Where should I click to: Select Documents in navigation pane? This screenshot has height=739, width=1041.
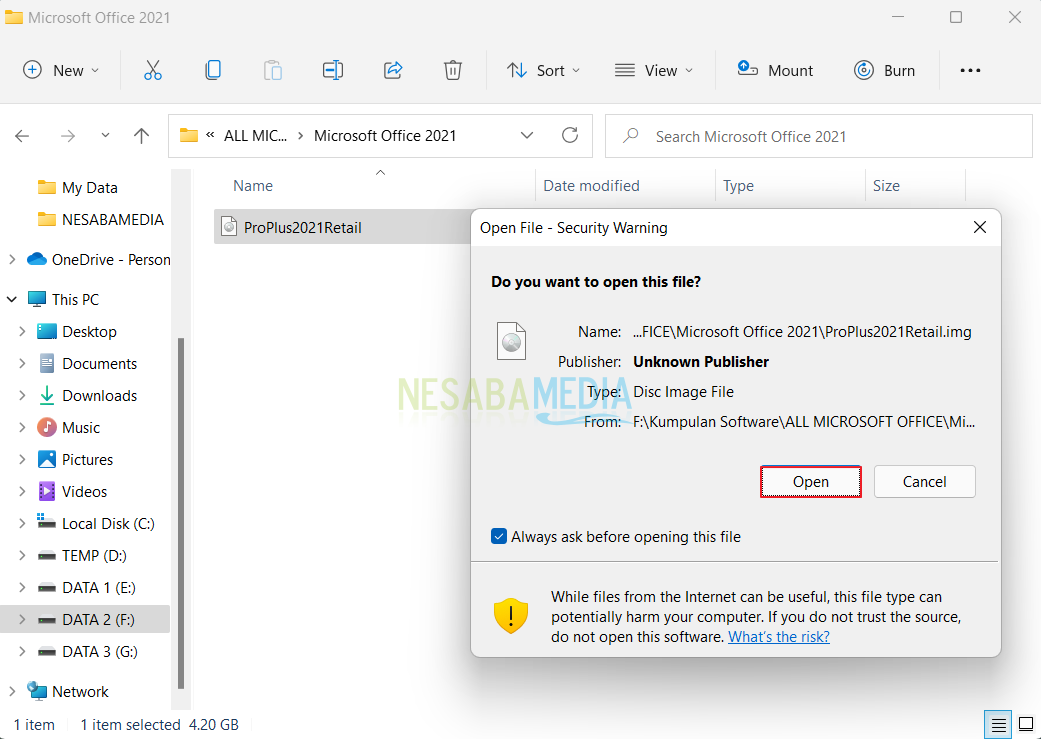[x=88, y=363]
